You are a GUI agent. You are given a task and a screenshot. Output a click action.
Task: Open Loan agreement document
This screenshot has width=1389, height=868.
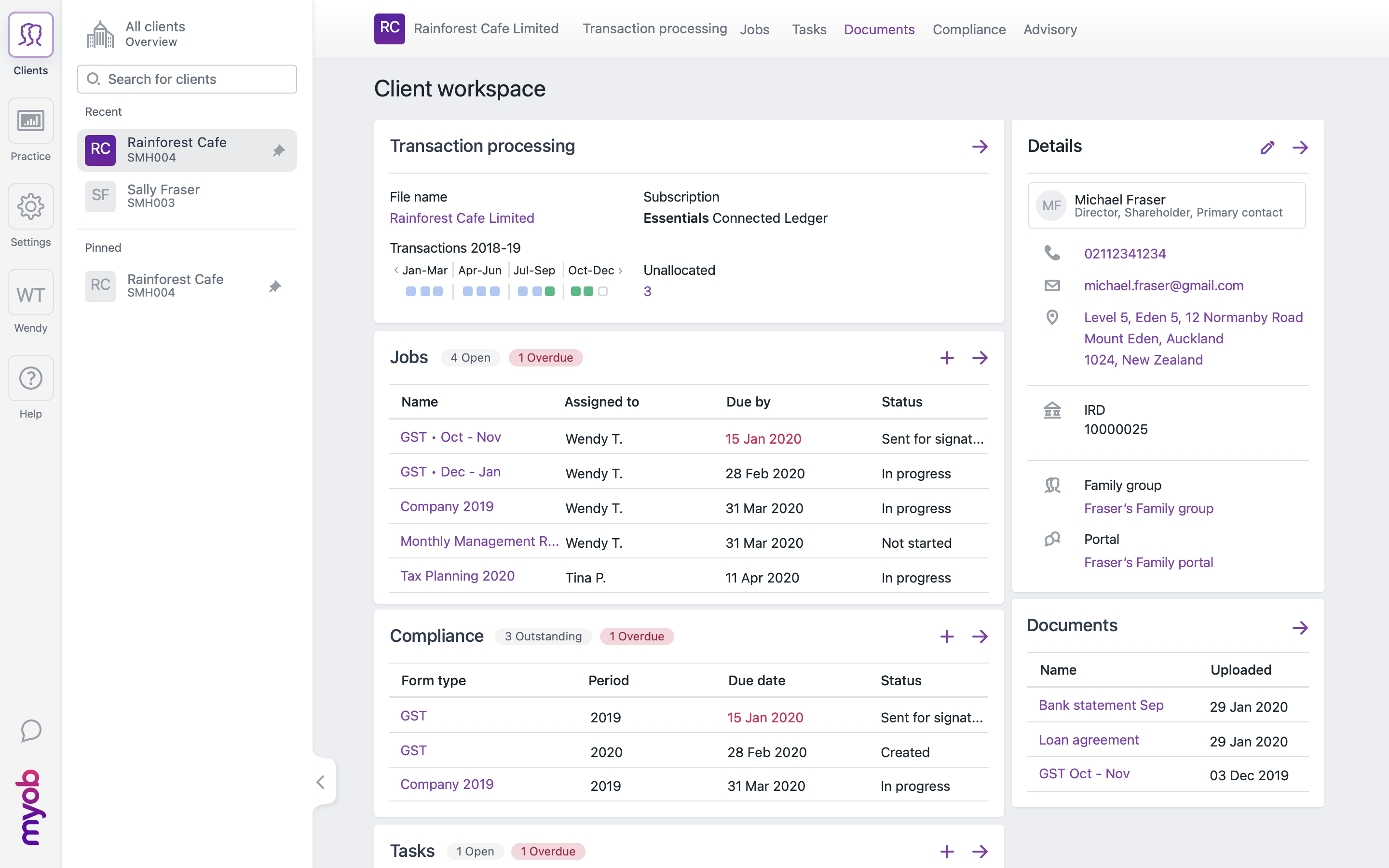[1088, 740]
